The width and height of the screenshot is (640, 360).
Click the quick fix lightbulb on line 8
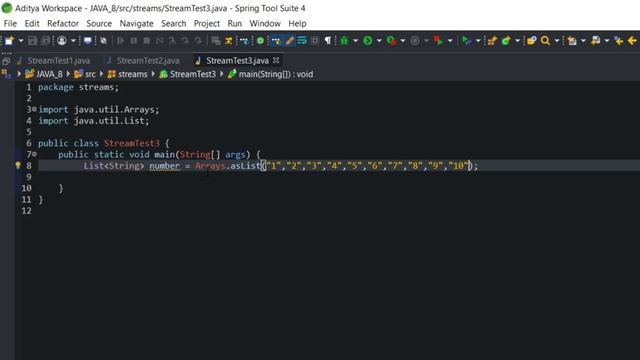tap(18, 165)
